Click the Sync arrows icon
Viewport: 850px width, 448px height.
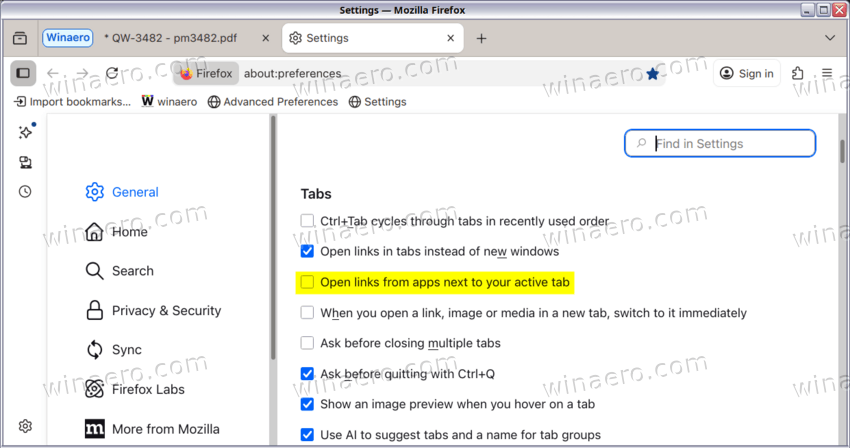click(94, 349)
